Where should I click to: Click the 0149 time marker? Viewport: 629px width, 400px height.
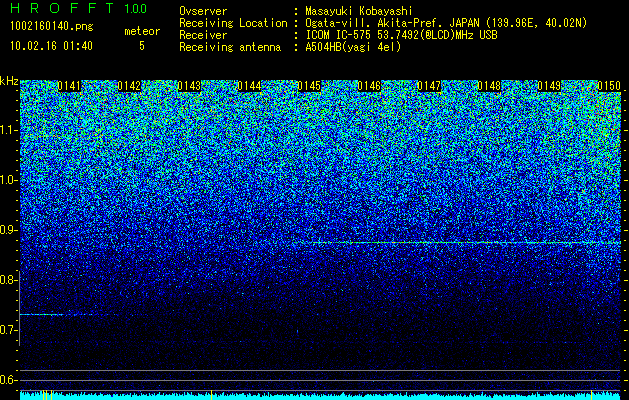(549, 86)
